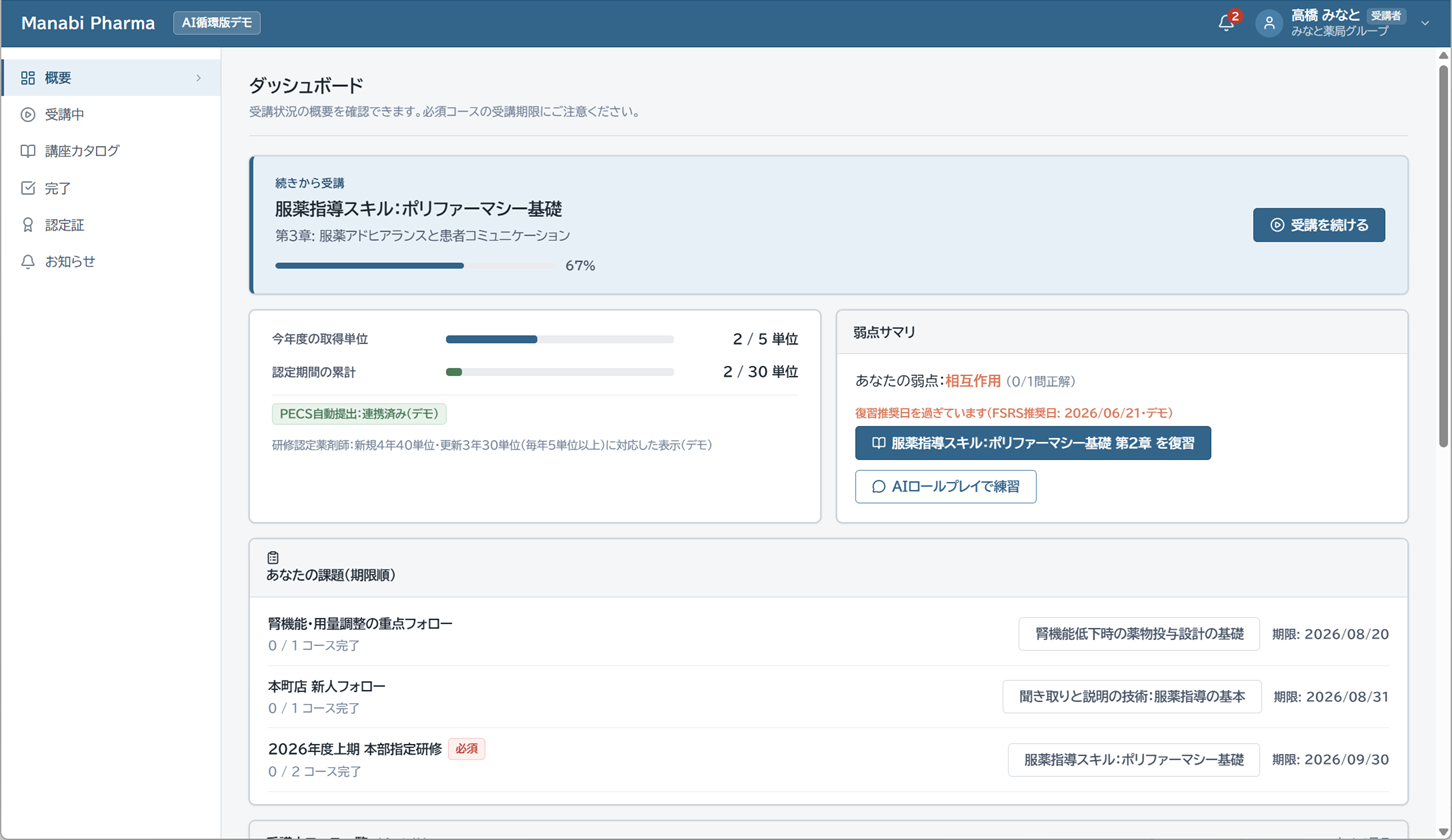Click the 腎機能・用量調整の重点フォロー task title
The height and width of the screenshot is (840, 1452).
tap(360, 624)
